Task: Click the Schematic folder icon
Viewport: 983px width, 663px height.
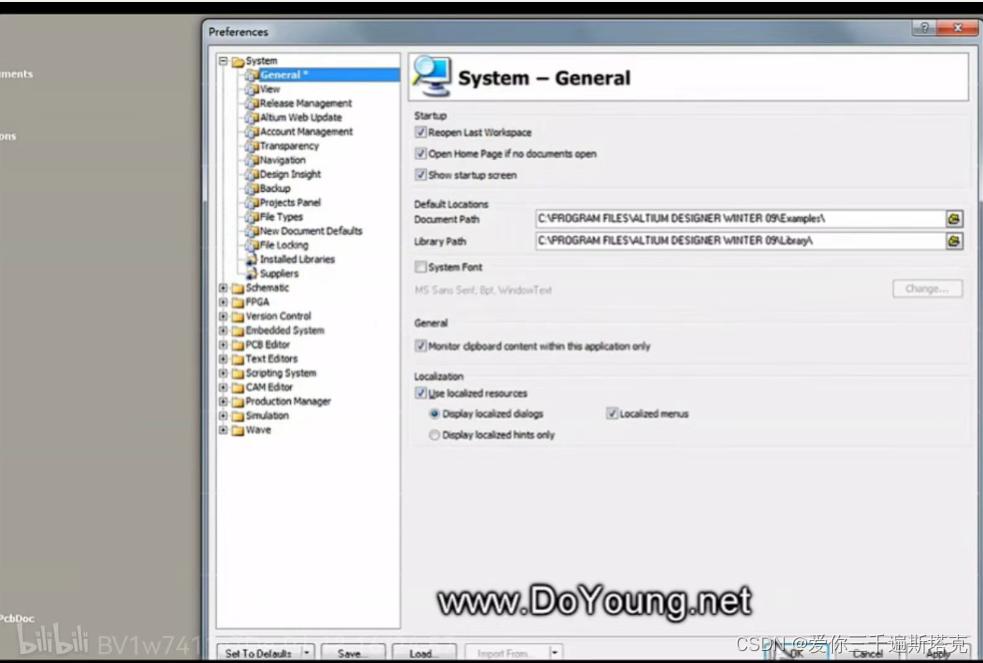Action: tap(238, 288)
